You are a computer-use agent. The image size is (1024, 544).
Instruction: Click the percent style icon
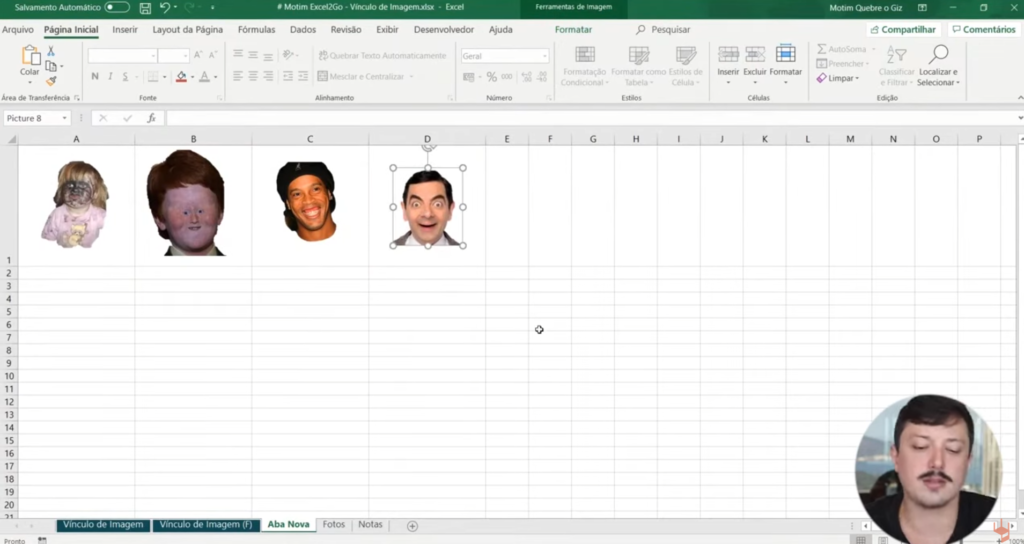[491, 77]
